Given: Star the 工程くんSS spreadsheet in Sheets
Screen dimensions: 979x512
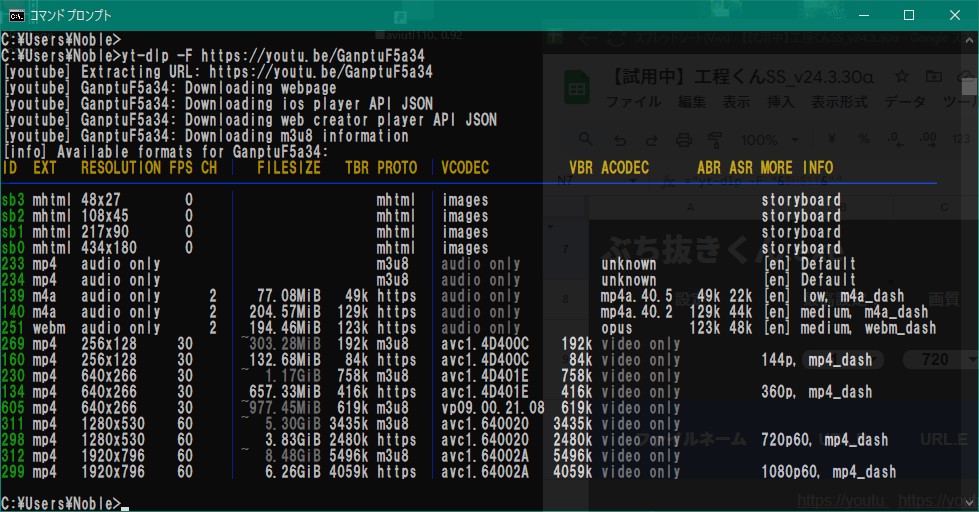Looking at the screenshot, I should pyautogui.click(x=902, y=77).
